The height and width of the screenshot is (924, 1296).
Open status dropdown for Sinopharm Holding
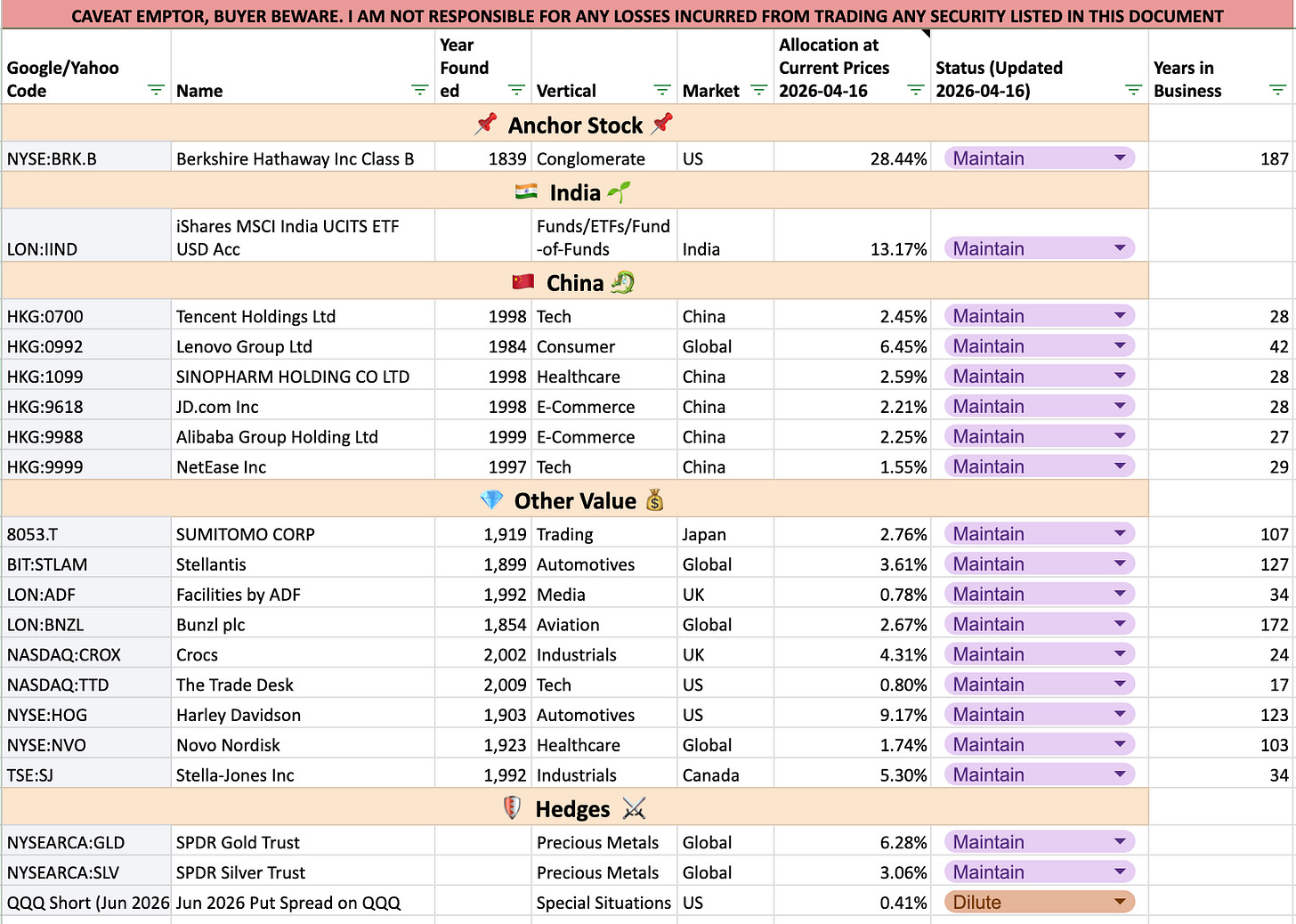pyautogui.click(x=1040, y=377)
